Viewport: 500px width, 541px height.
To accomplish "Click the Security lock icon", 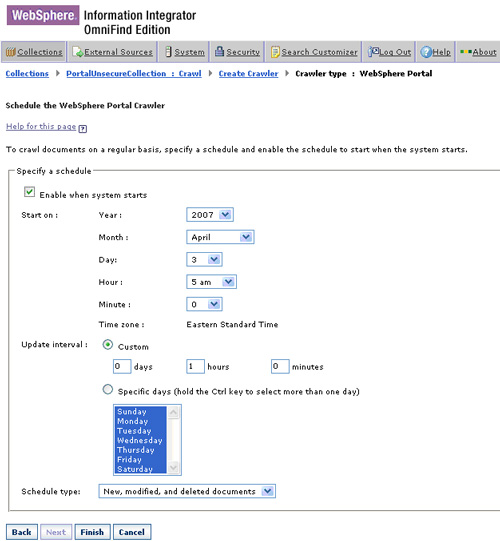I will [219, 51].
